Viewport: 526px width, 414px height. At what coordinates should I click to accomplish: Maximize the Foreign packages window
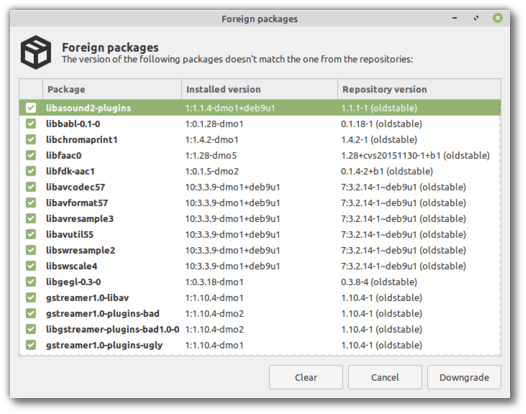click(x=476, y=18)
